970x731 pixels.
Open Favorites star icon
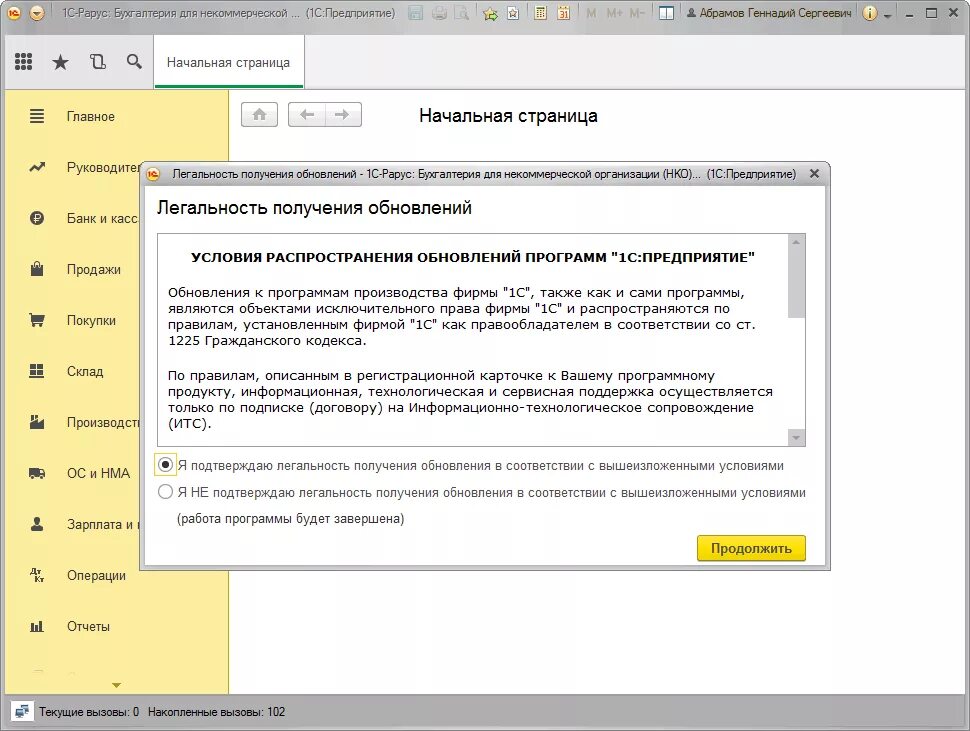61,62
